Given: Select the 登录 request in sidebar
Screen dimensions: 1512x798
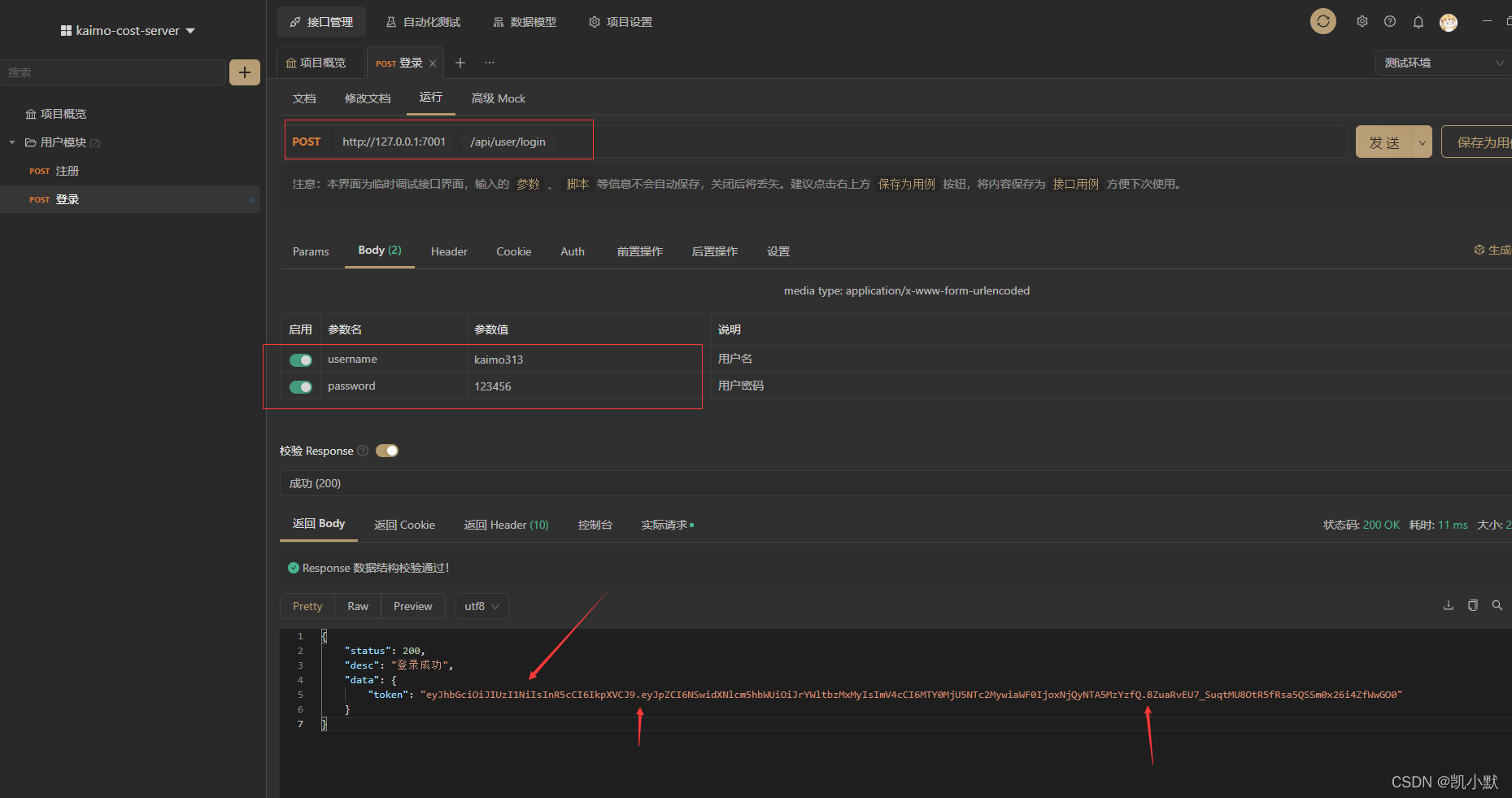Looking at the screenshot, I should [x=68, y=199].
